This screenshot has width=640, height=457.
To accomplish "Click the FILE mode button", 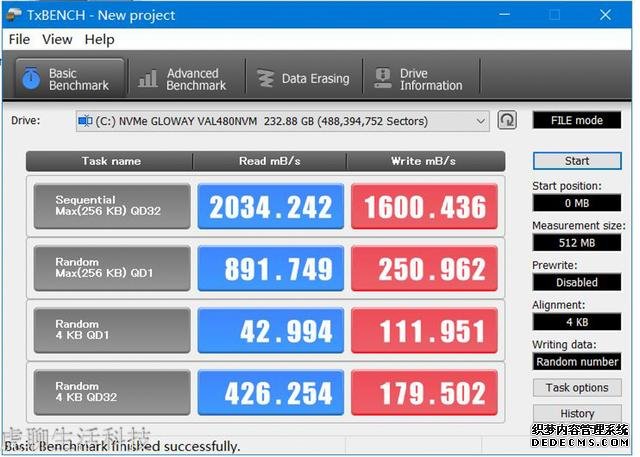I will pyautogui.click(x=577, y=120).
